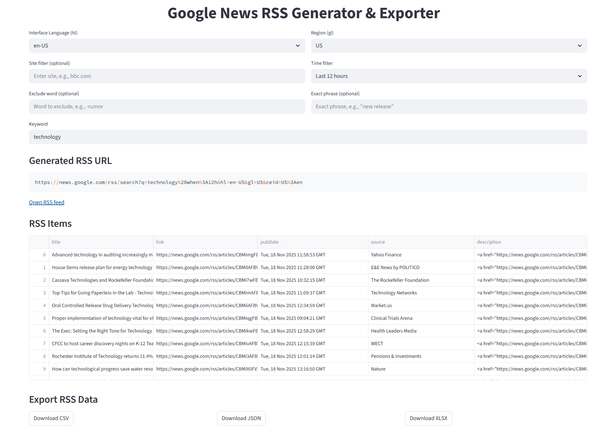Viewport: 616px width, 438px height.
Task: Click the Download XLSX button
Action: point(428,418)
